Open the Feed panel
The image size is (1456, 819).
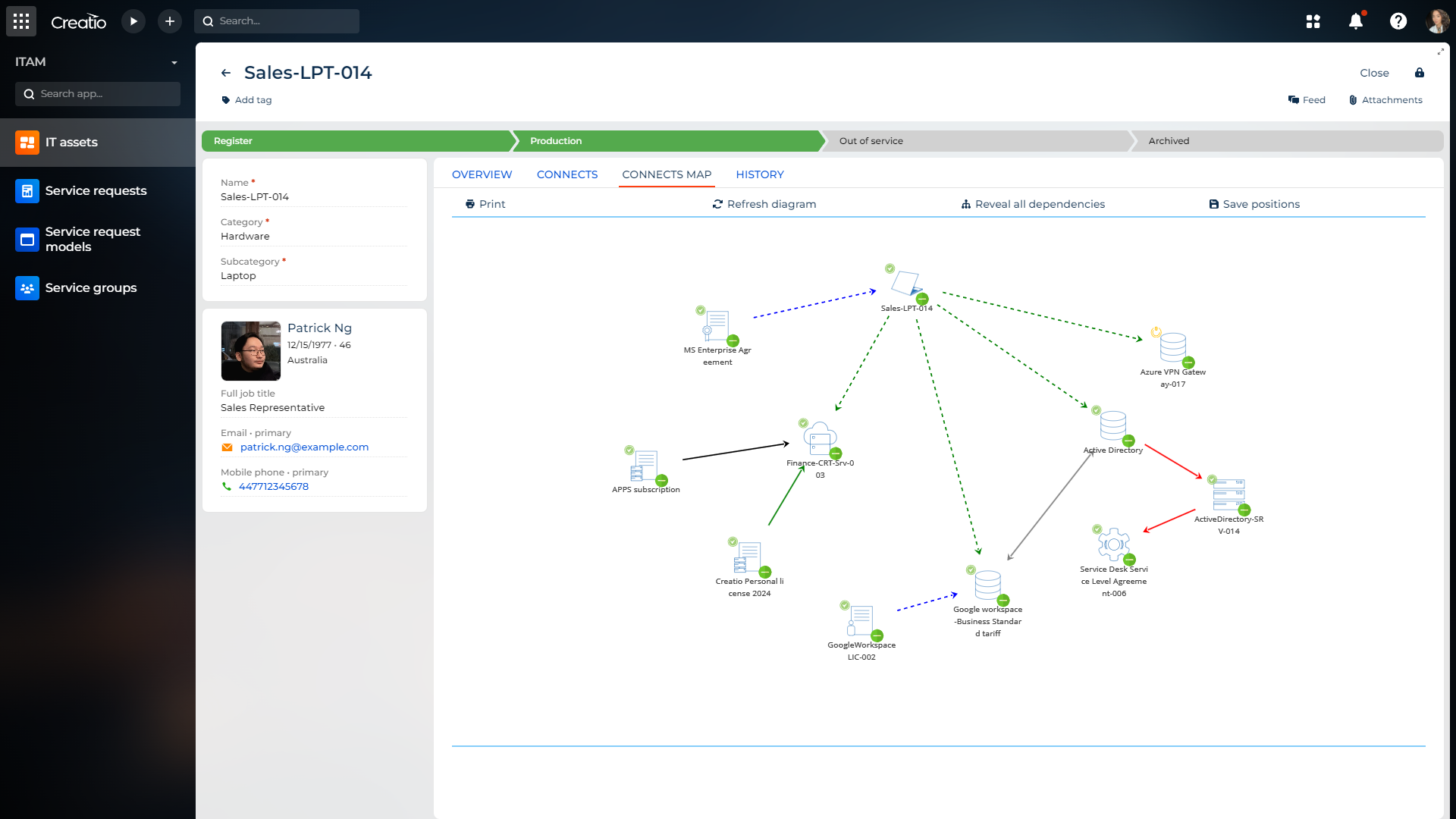tap(1307, 100)
